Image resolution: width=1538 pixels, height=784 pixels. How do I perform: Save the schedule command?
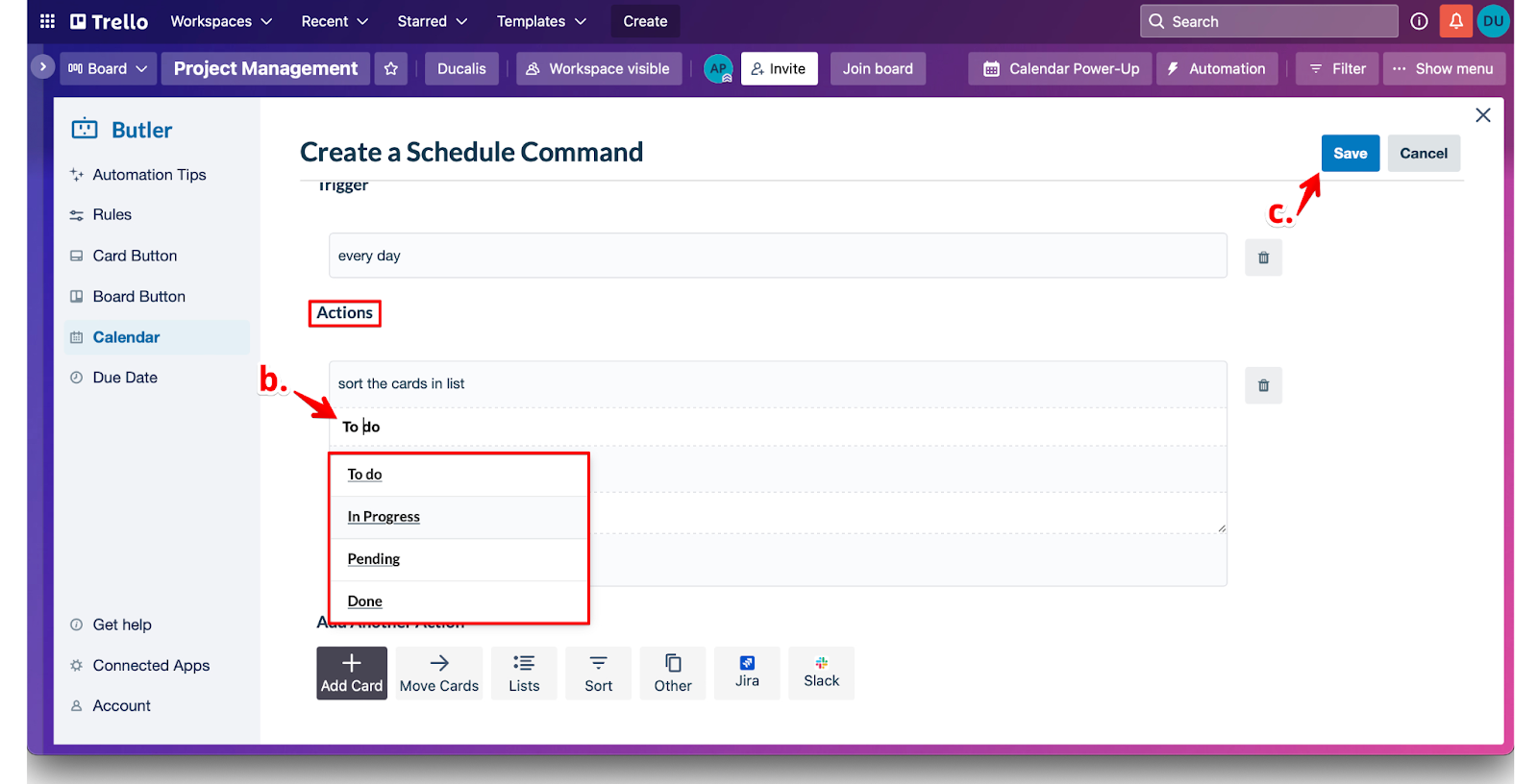tap(1350, 154)
